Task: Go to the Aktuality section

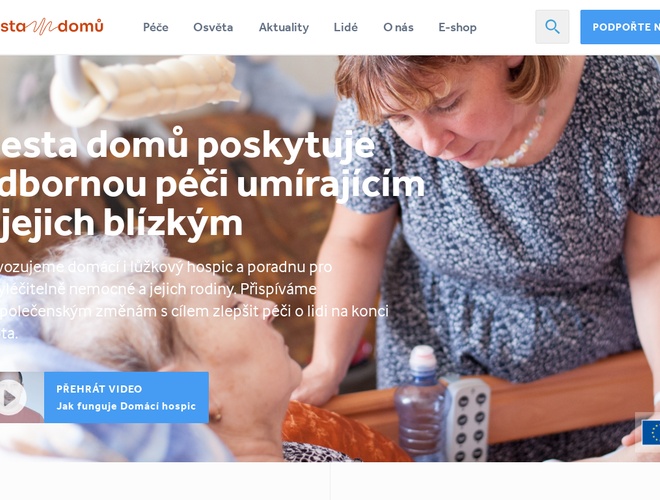Action: (284, 27)
